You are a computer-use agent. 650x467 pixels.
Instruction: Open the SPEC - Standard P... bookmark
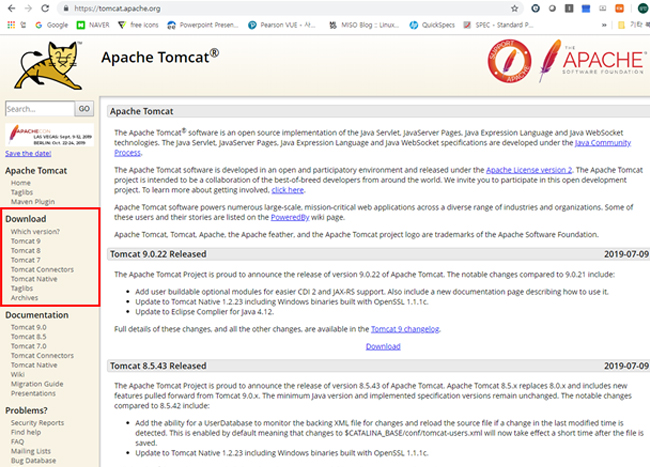coord(498,25)
